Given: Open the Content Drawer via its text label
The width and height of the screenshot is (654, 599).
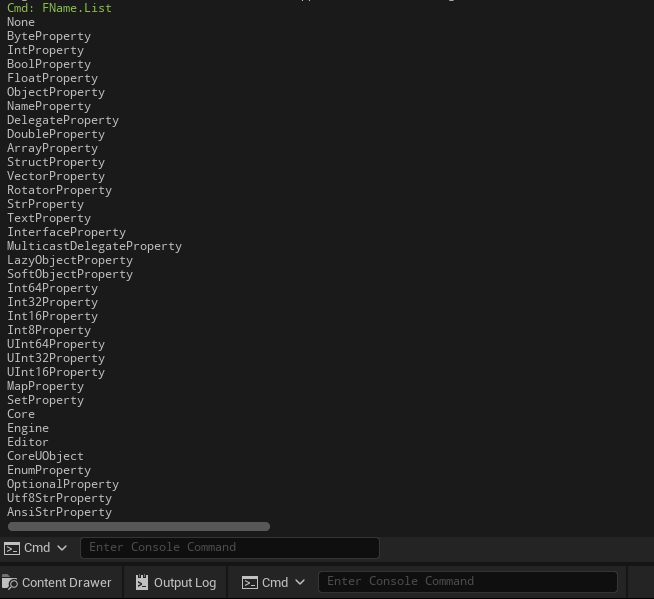Looking at the screenshot, I should click(x=67, y=582).
